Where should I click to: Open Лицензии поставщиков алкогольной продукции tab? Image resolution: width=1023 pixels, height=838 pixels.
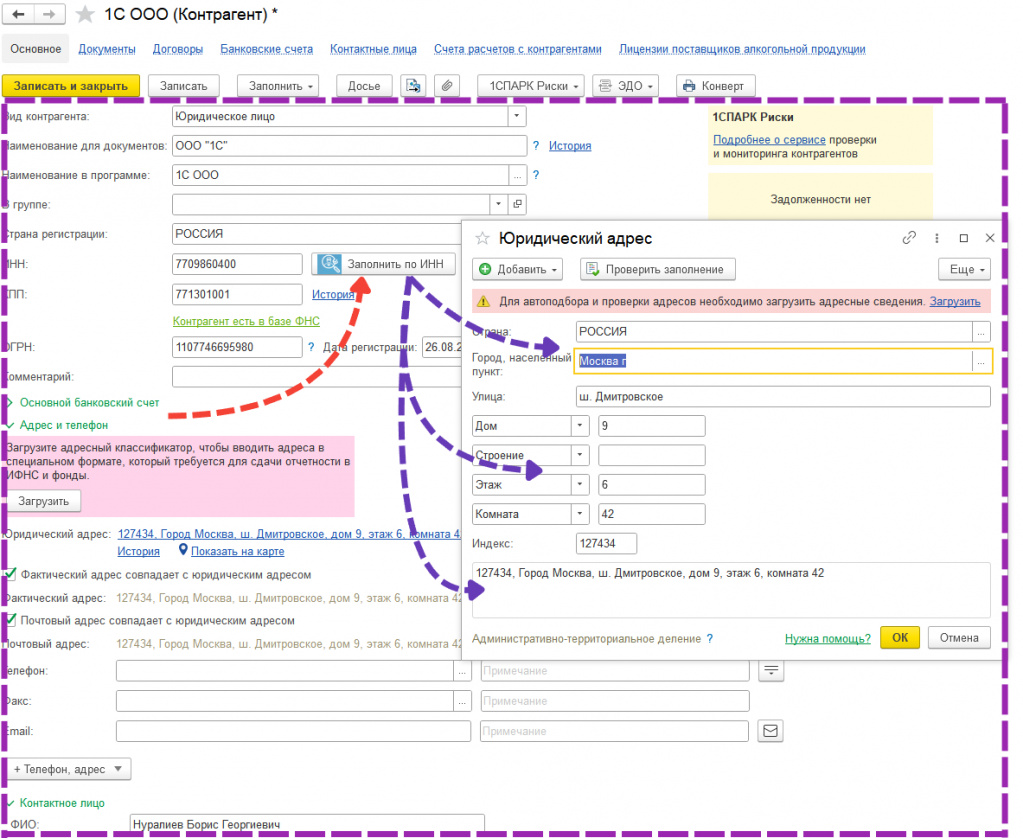(x=742, y=49)
